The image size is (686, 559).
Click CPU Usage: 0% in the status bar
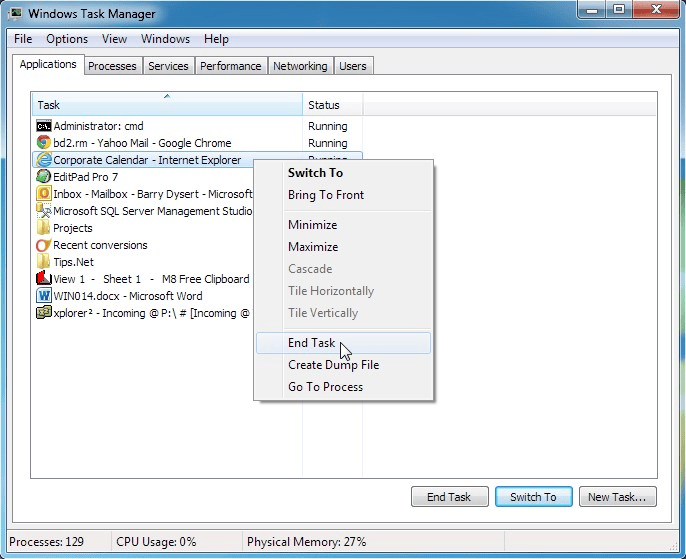pos(156,542)
